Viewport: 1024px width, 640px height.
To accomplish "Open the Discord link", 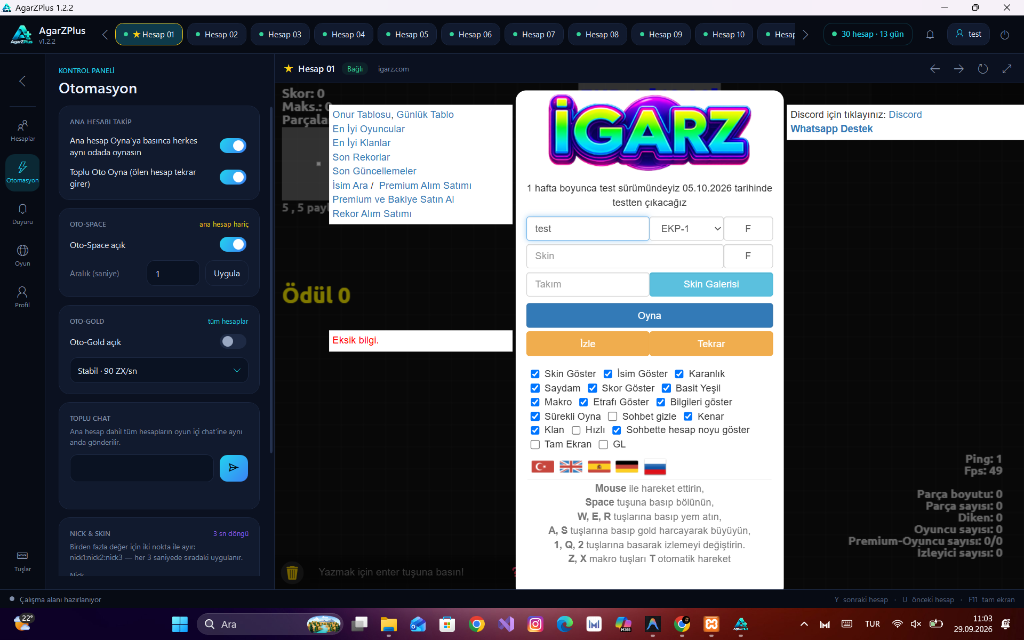I will coord(905,114).
